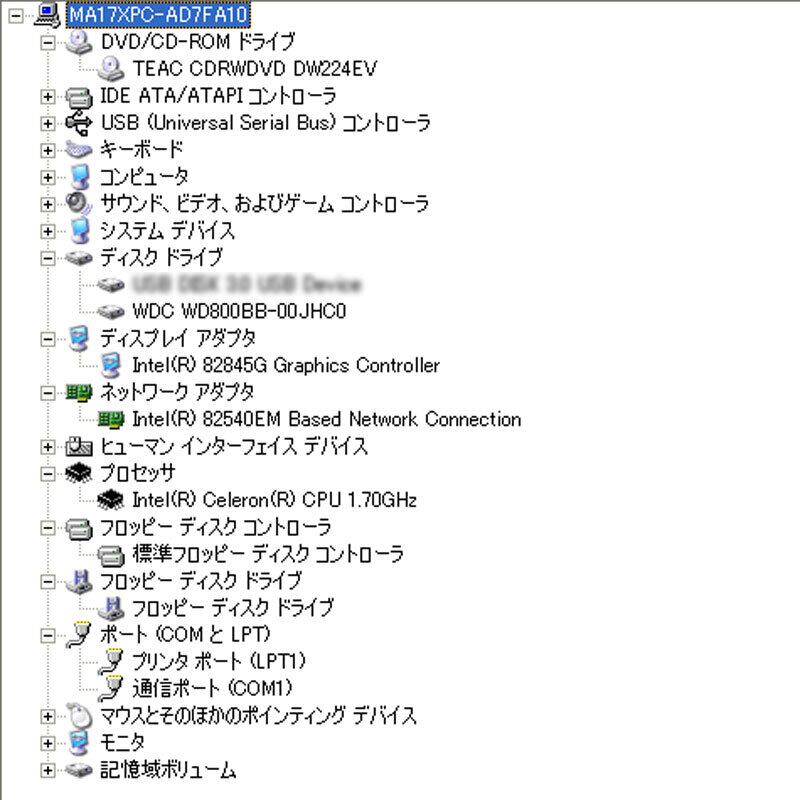Expand the システム デバイス category
Image resolution: width=800 pixels, height=800 pixels.
click(x=47, y=231)
